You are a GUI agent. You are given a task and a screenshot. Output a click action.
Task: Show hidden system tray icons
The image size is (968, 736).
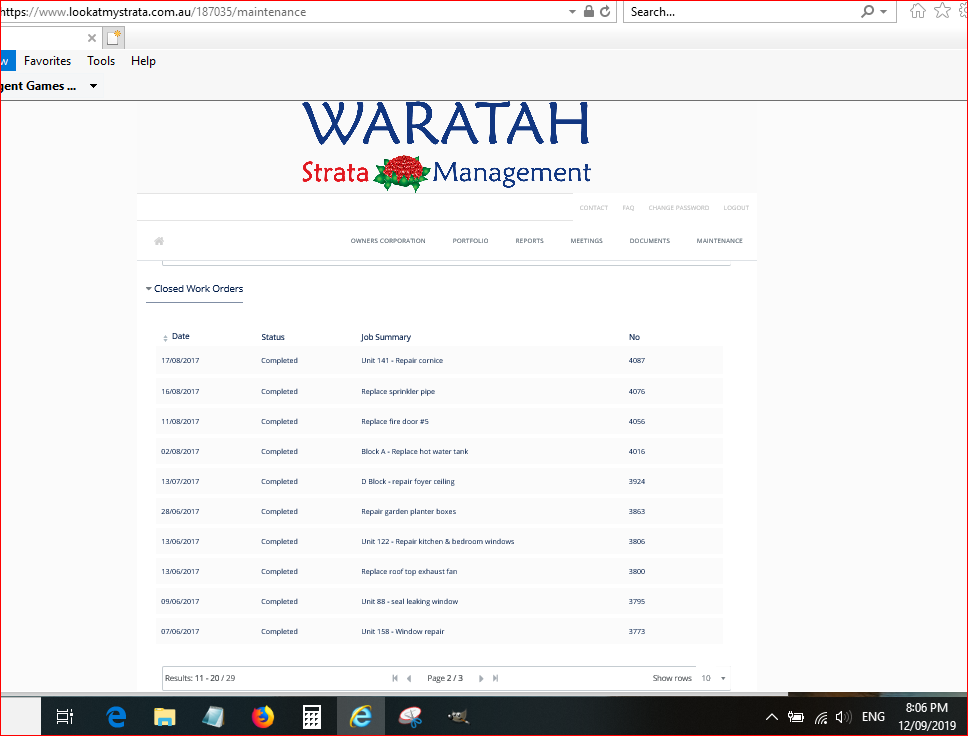coord(772,717)
